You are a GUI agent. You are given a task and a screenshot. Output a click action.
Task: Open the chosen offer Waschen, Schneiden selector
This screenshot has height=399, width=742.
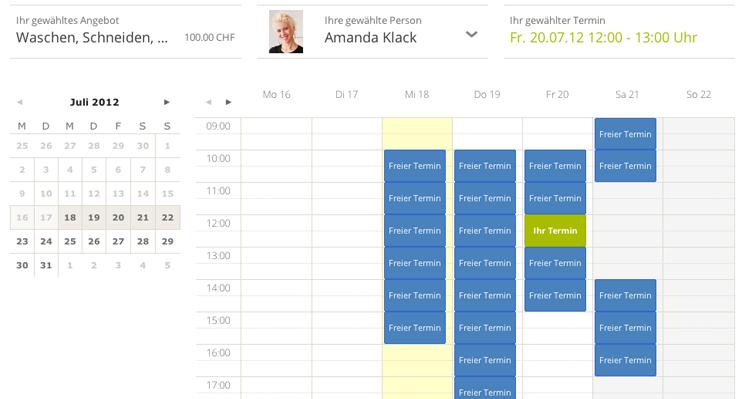pos(125,32)
